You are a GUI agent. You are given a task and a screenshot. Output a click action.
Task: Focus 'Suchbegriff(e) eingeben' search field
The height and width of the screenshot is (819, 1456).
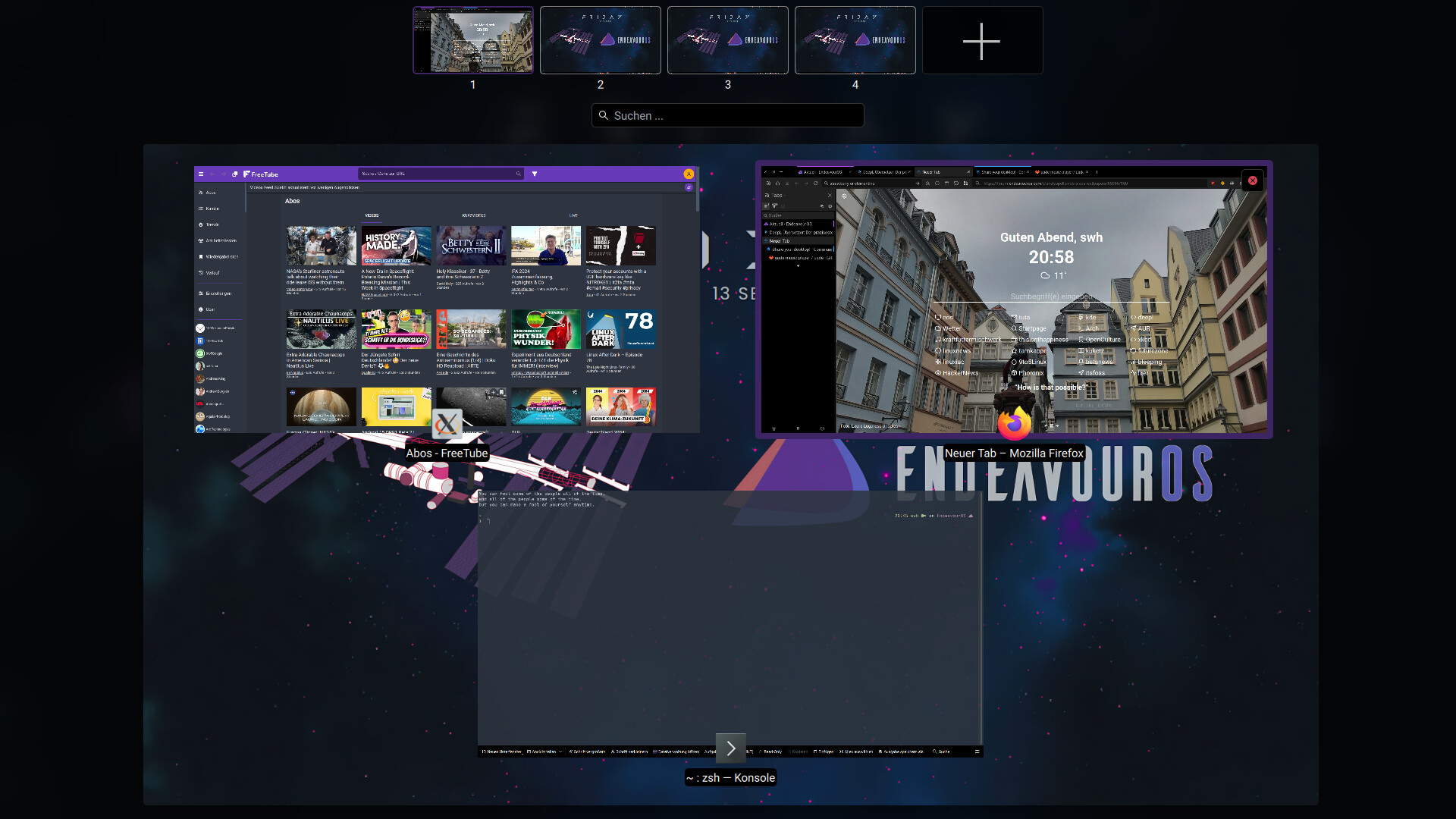click(1052, 297)
